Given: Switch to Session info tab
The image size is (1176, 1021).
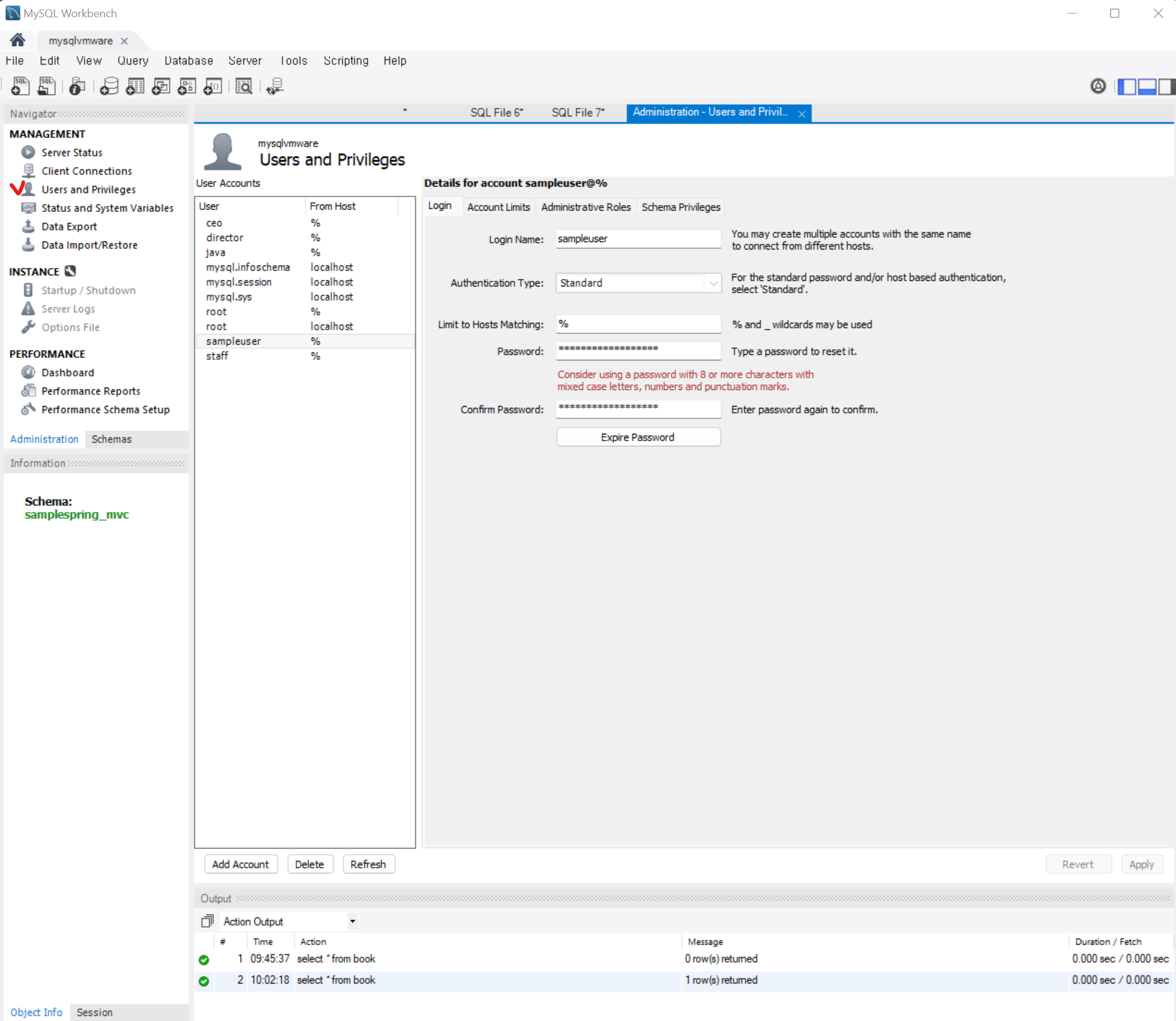Looking at the screenshot, I should 94,1012.
